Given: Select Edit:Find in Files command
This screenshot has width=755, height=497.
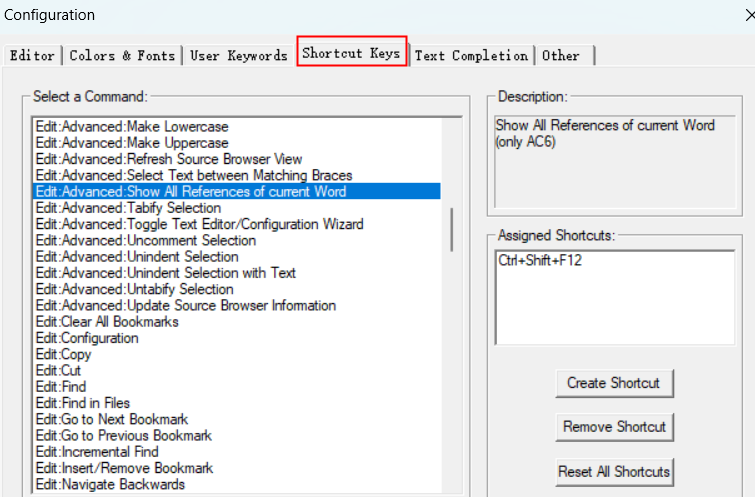Looking at the screenshot, I should 82,403.
